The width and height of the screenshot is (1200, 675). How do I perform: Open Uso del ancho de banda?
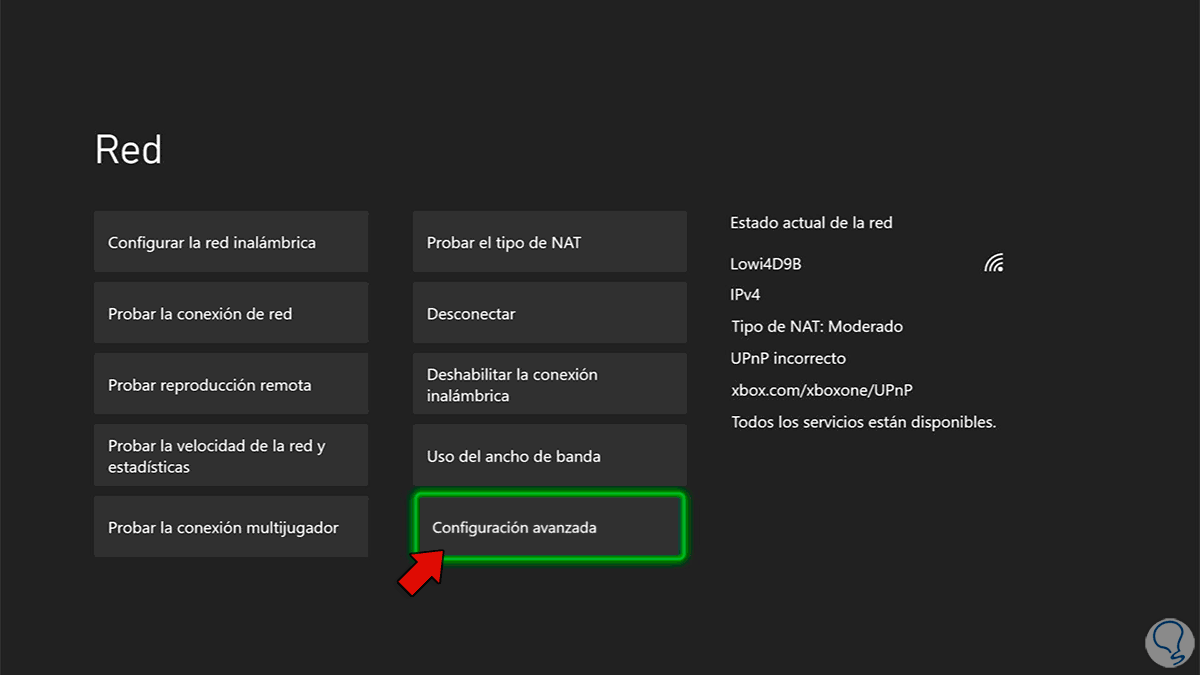coord(549,456)
